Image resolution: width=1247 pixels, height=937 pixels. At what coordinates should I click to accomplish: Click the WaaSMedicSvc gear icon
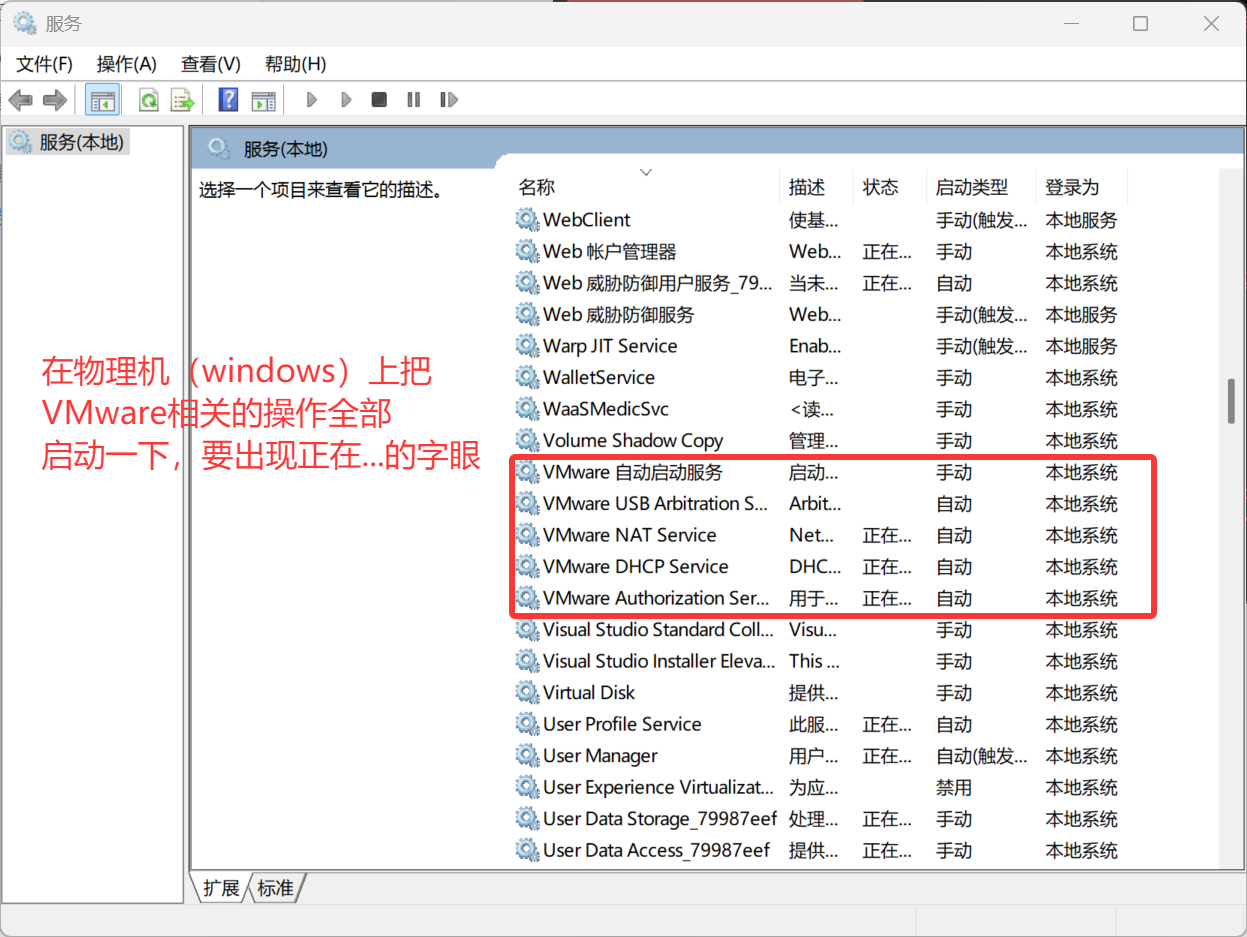tap(527, 409)
